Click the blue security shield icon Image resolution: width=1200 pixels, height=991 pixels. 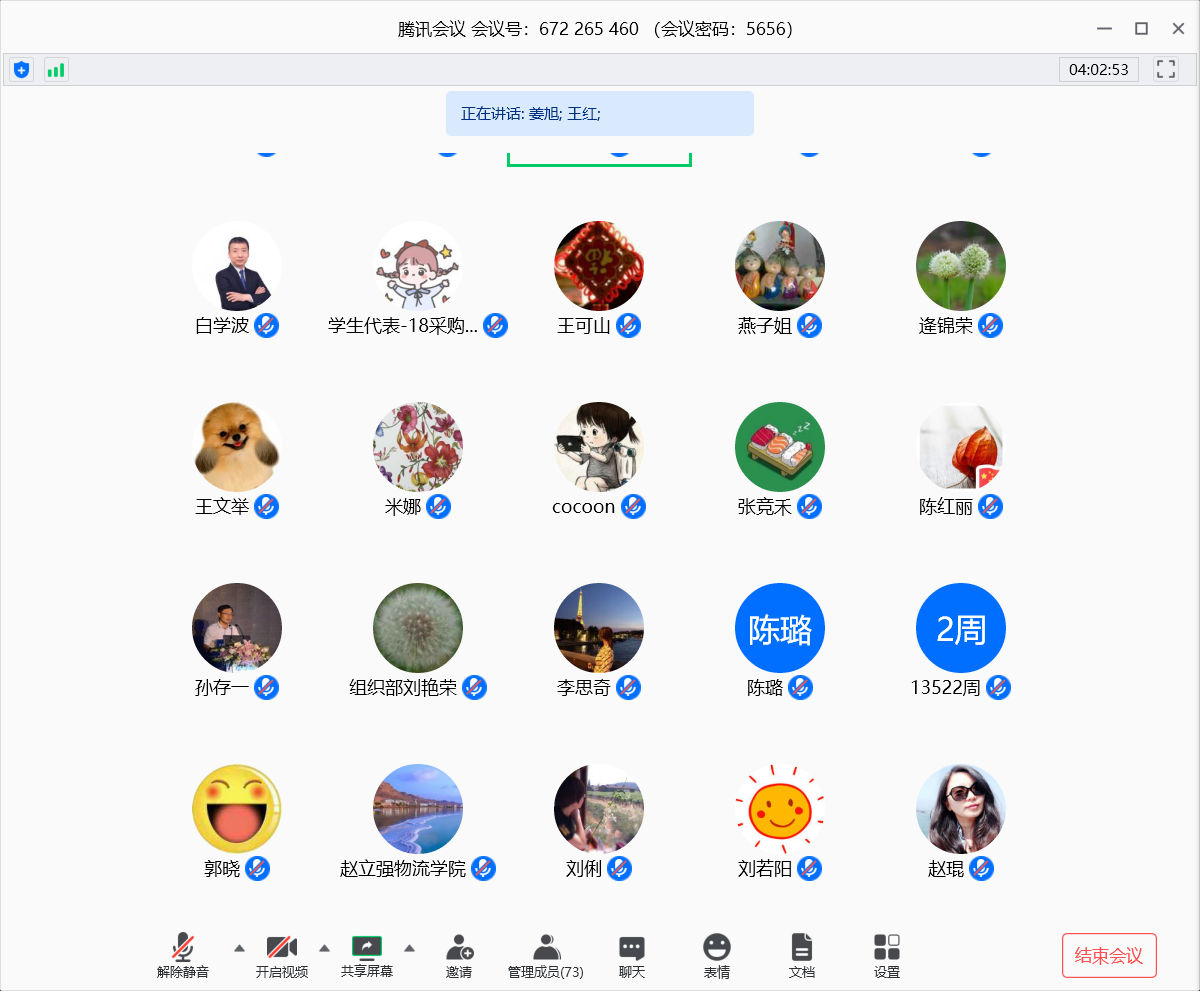[x=21, y=70]
